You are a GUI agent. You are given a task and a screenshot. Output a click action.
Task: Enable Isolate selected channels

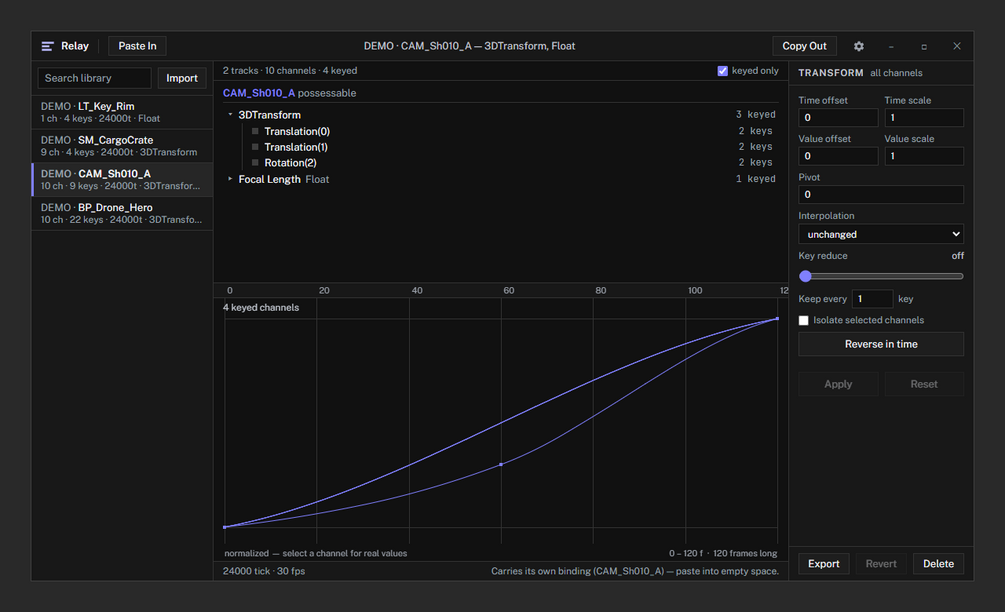tap(803, 320)
